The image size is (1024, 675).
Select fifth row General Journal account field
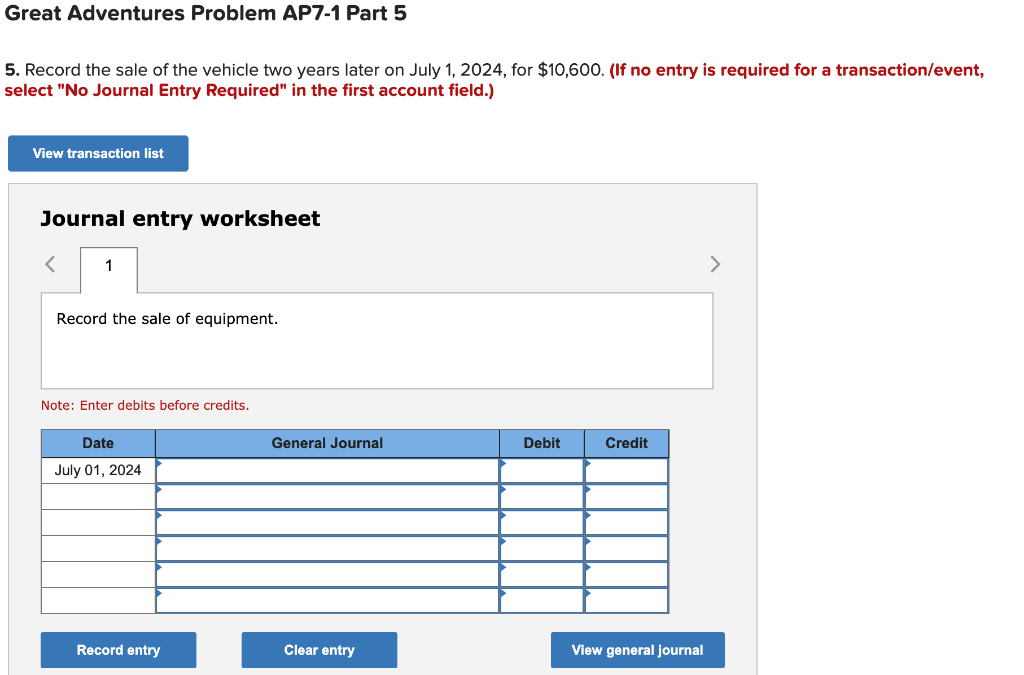click(327, 575)
